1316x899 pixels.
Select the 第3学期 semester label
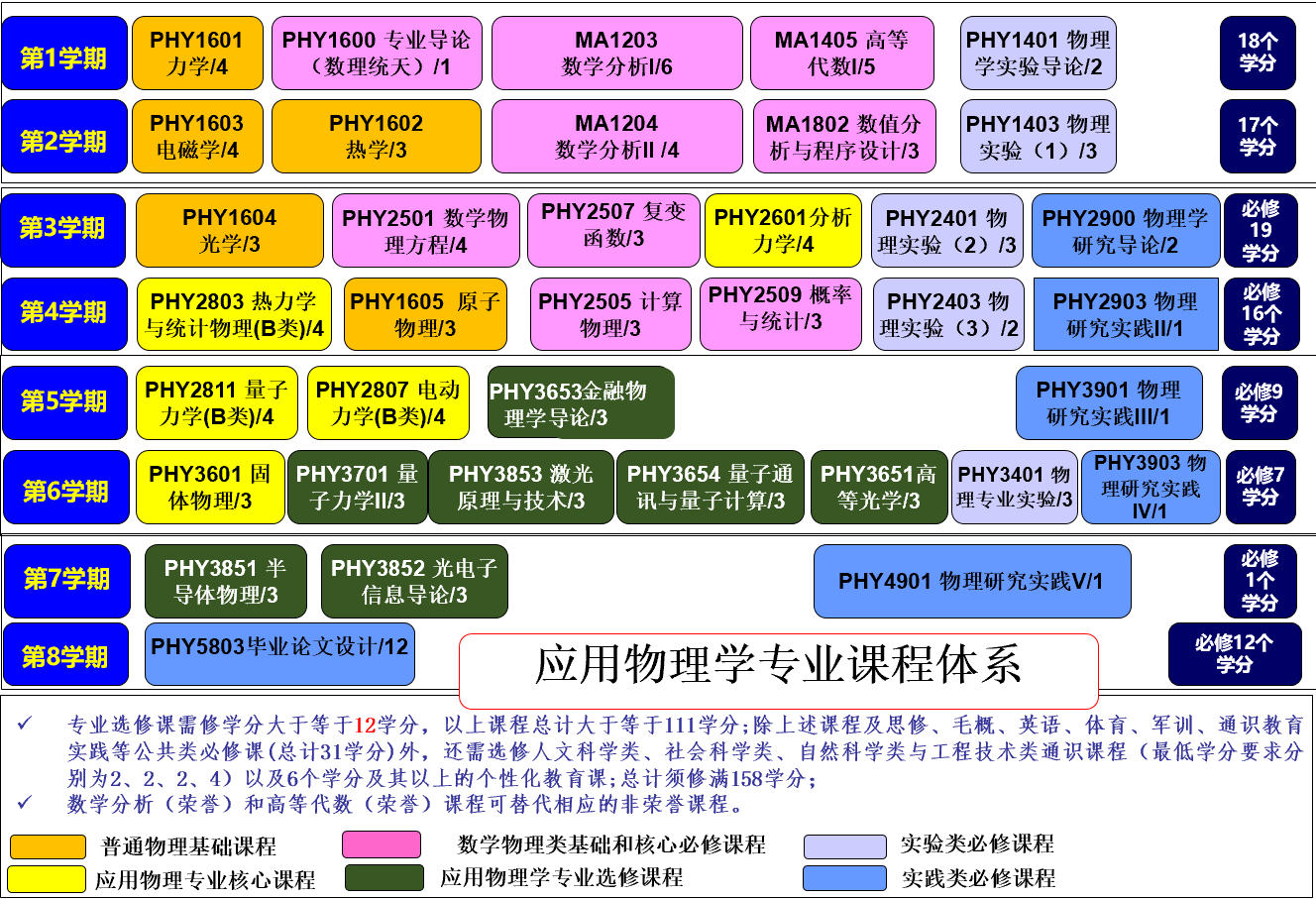pos(64,229)
